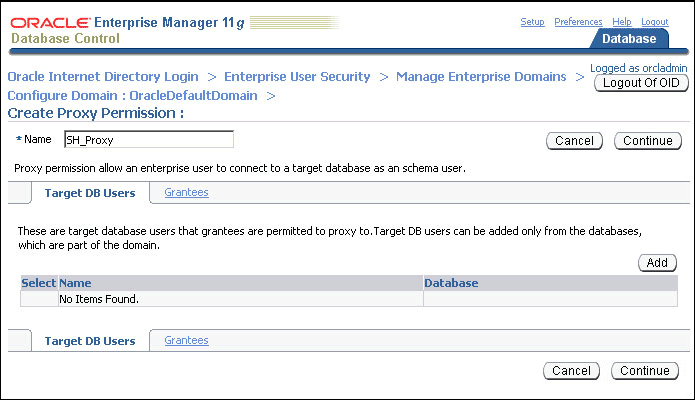Open the Setup link
Screen dimensions: 695x400
[x=532, y=22]
